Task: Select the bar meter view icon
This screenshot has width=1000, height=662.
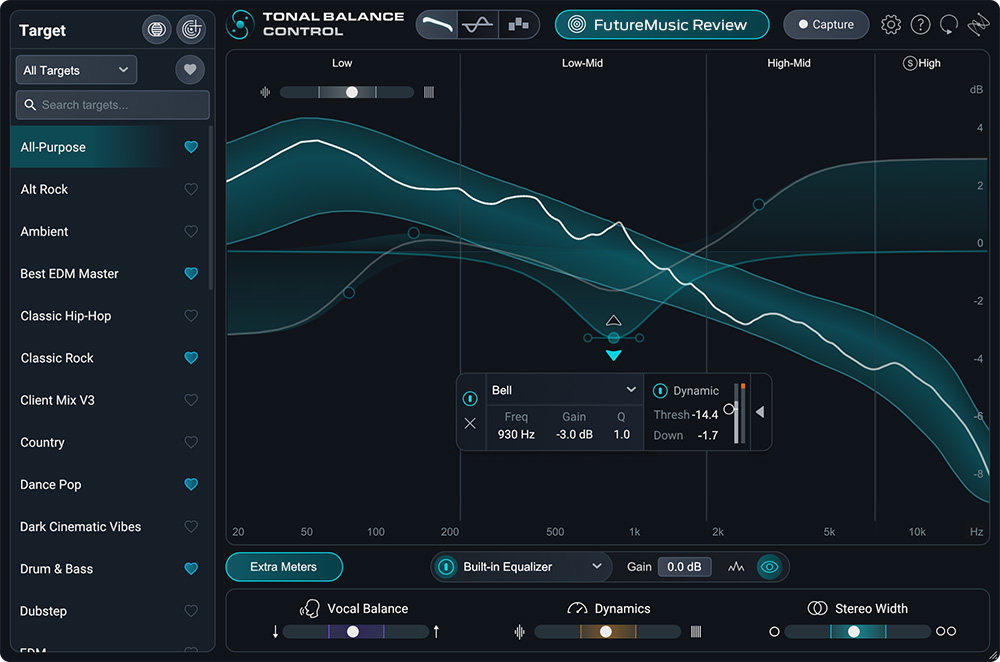Action: (517, 23)
